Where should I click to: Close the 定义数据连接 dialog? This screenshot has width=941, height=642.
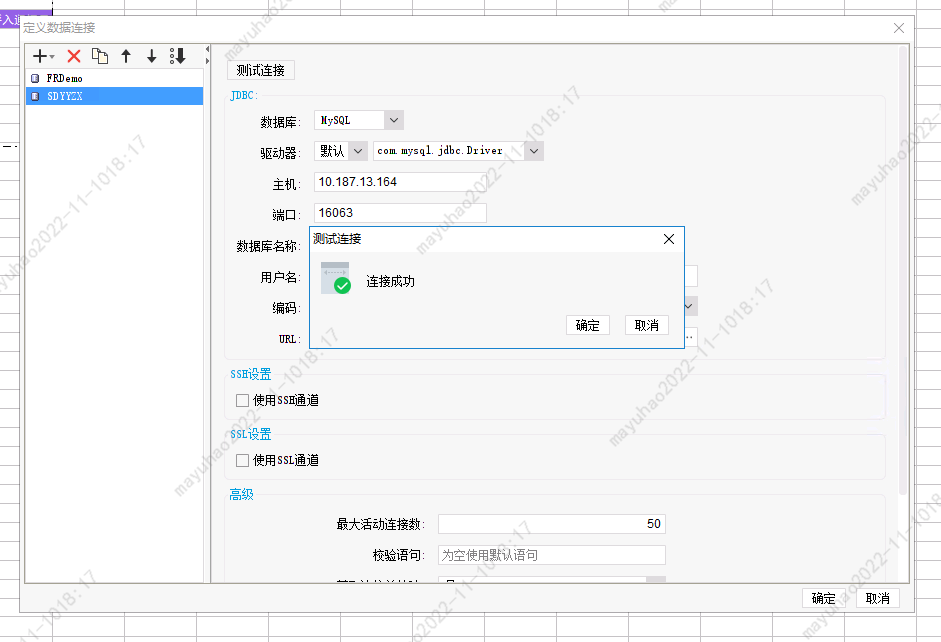898,28
